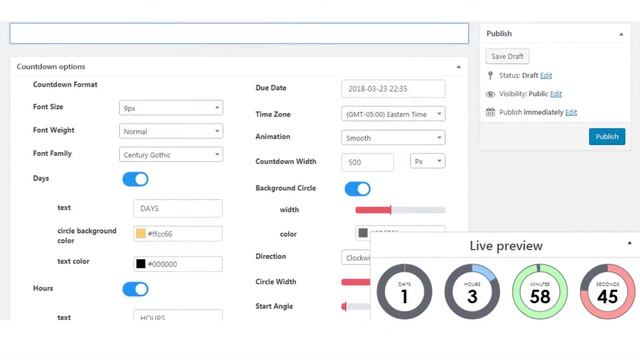Click the visibility eye icon in Publish panel

[x=490, y=94]
